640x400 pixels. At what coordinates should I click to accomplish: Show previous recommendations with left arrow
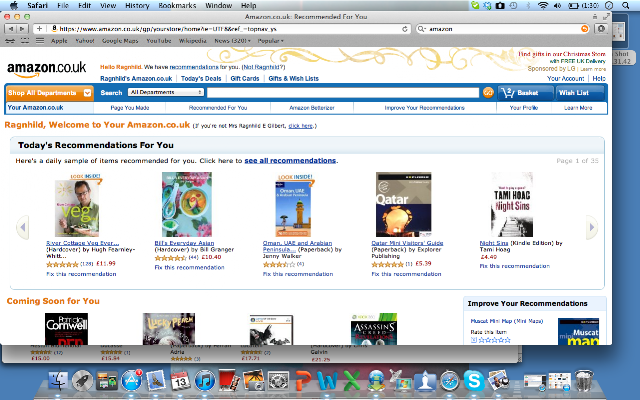click(23, 227)
